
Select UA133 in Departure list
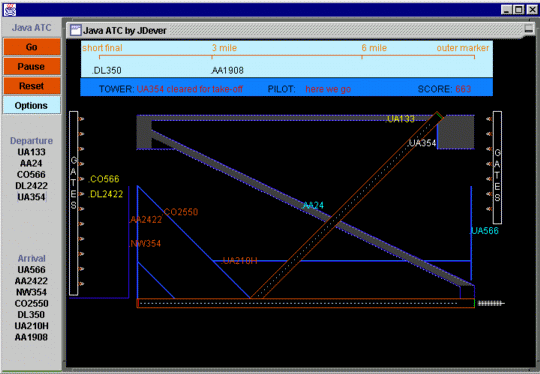click(x=31, y=152)
